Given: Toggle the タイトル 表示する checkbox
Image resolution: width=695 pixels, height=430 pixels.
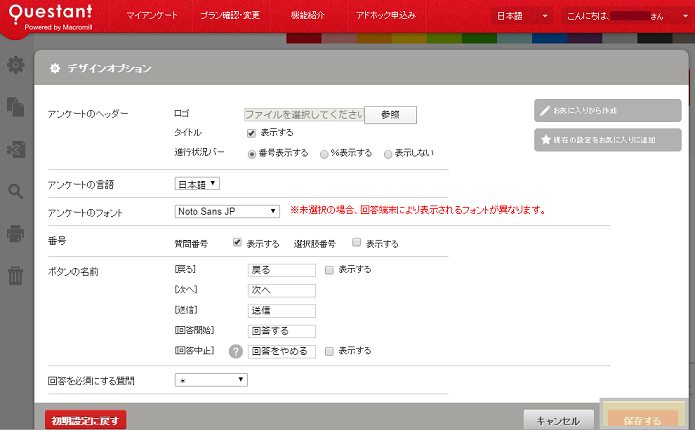Looking at the screenshot, I should click(252, 133).
